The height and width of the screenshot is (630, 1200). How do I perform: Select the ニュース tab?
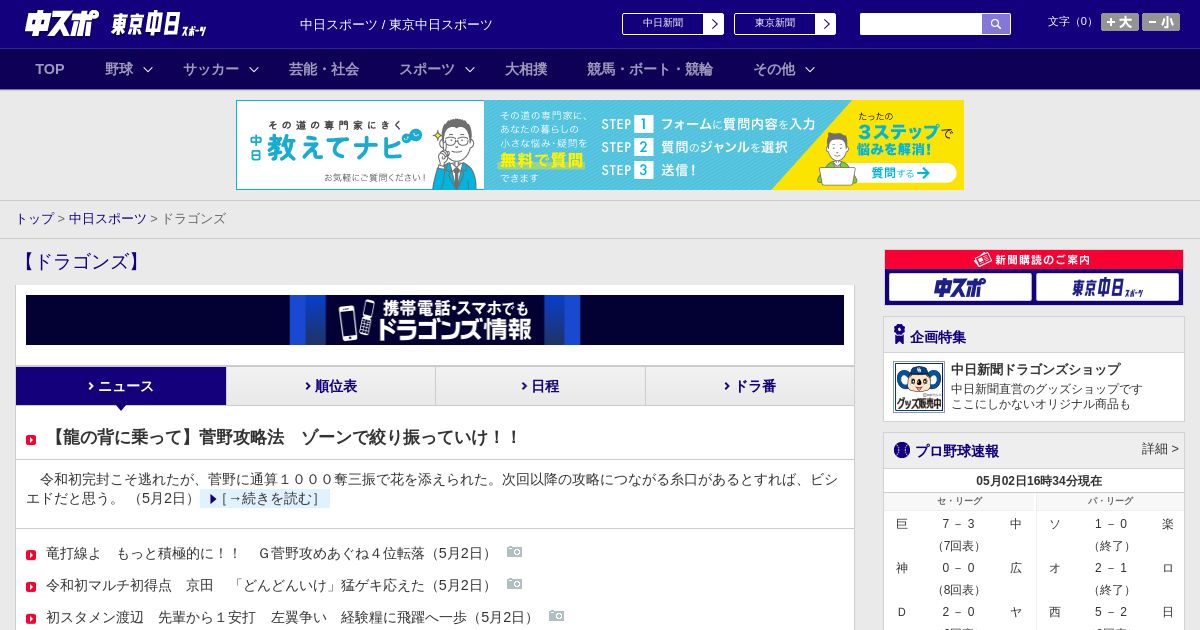click(121, 386)
